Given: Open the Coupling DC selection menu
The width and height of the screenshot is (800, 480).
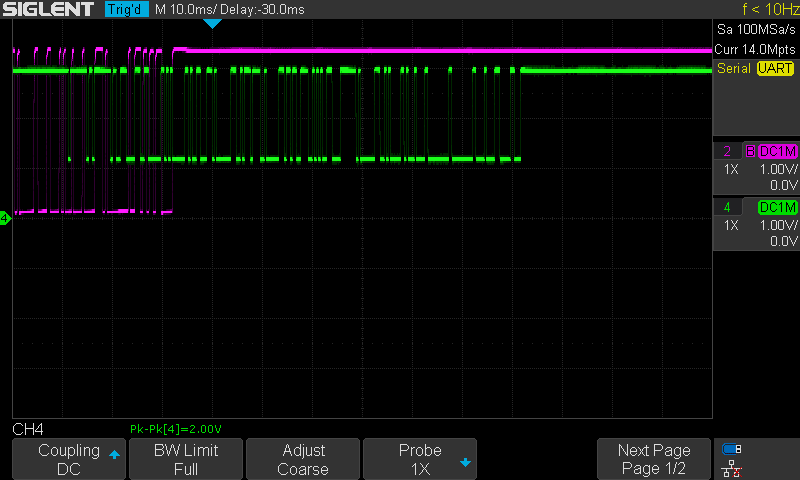Looking at the screenshot, I should tap(68, 459).
